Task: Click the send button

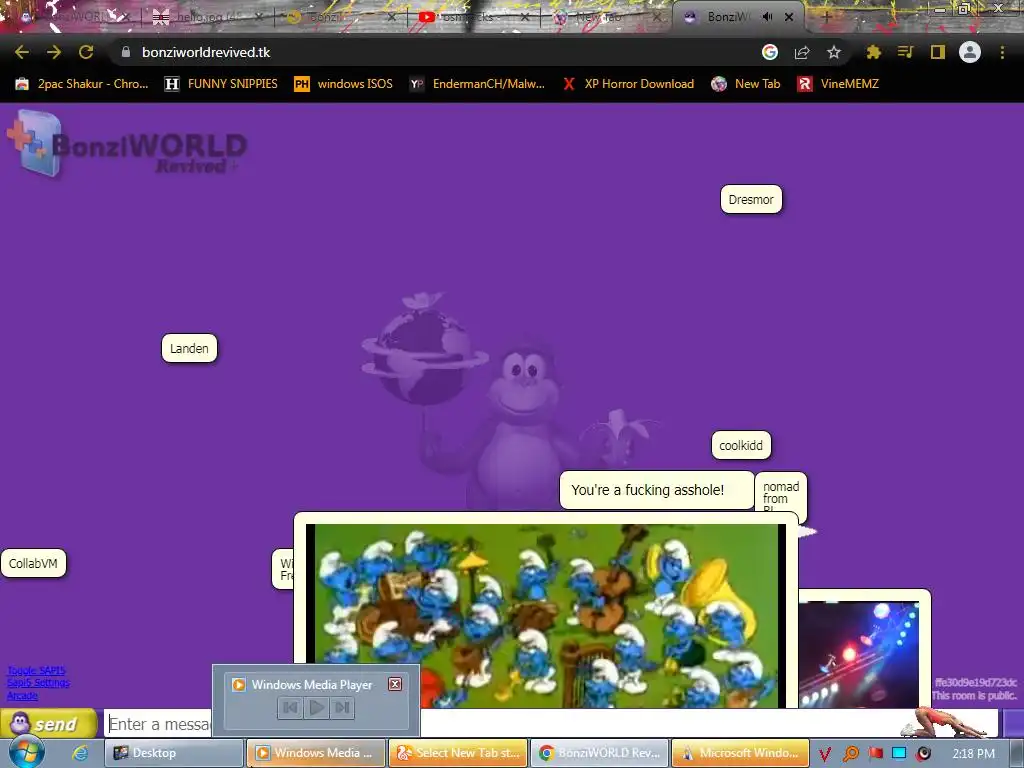Action: tap(49, 724)
